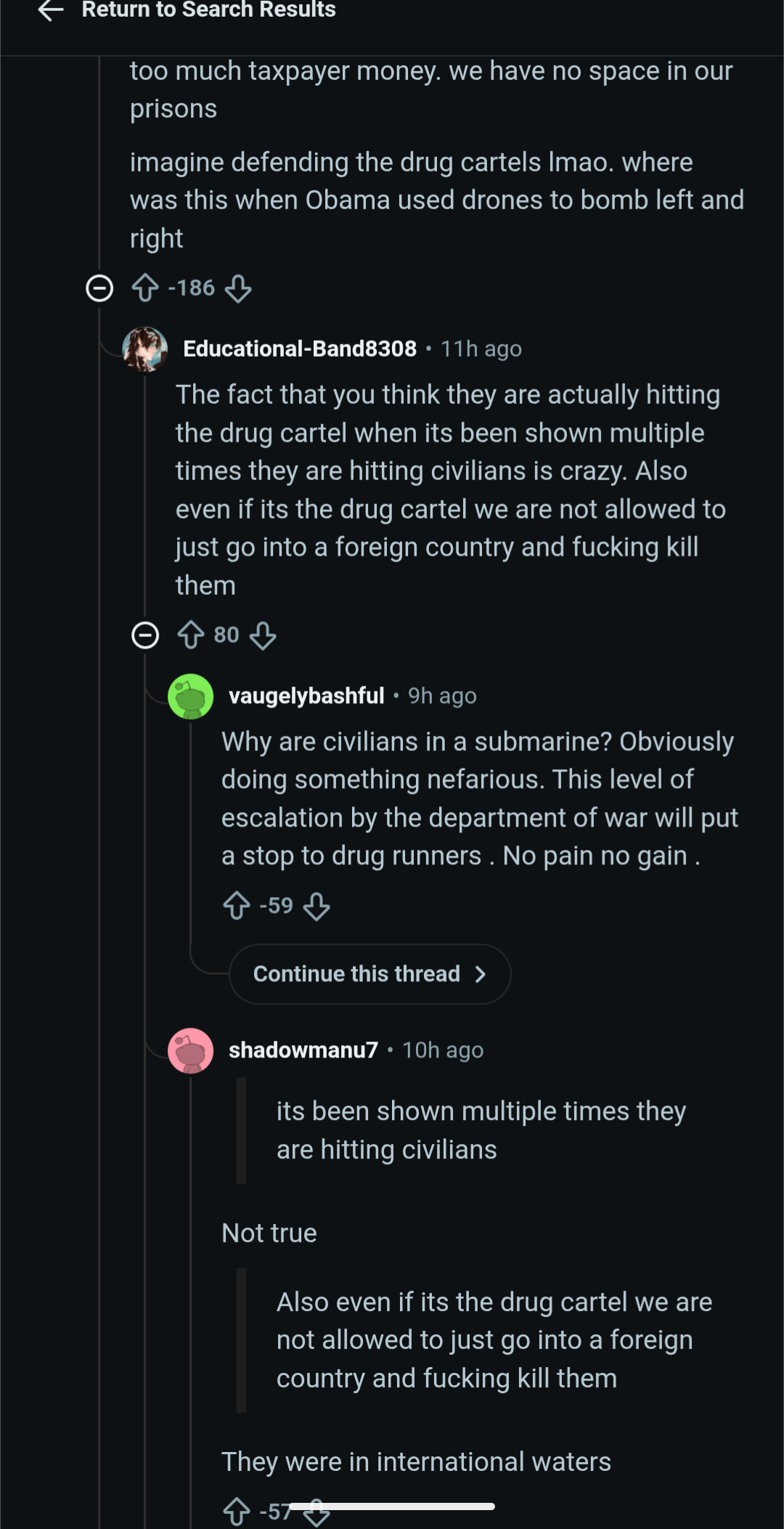Downvote vaugelybashful's comment
The width and height of the screenshot is (784, 1529).
(x=317, y=907)
